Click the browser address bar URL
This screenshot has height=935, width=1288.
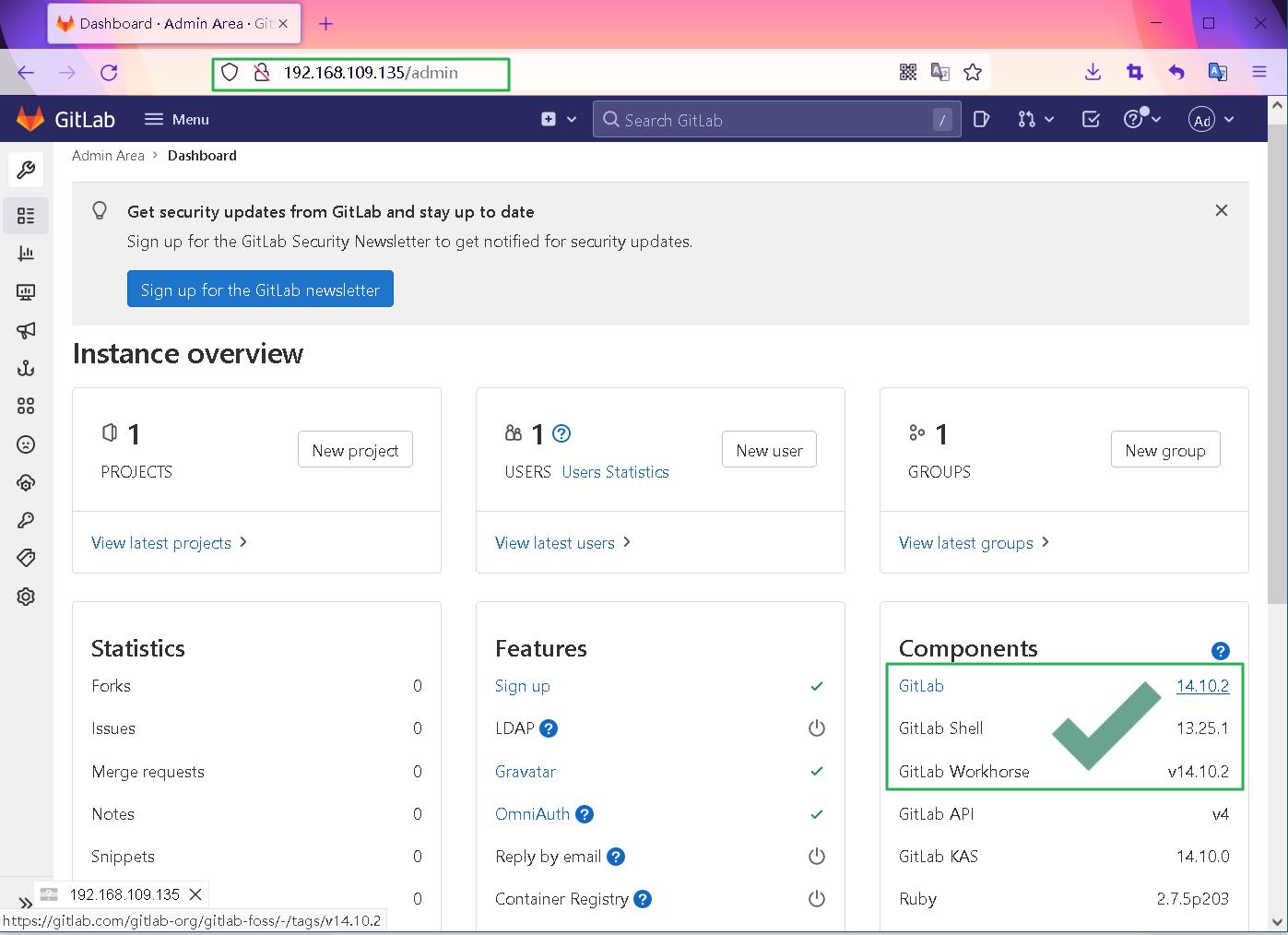[371, 72]
